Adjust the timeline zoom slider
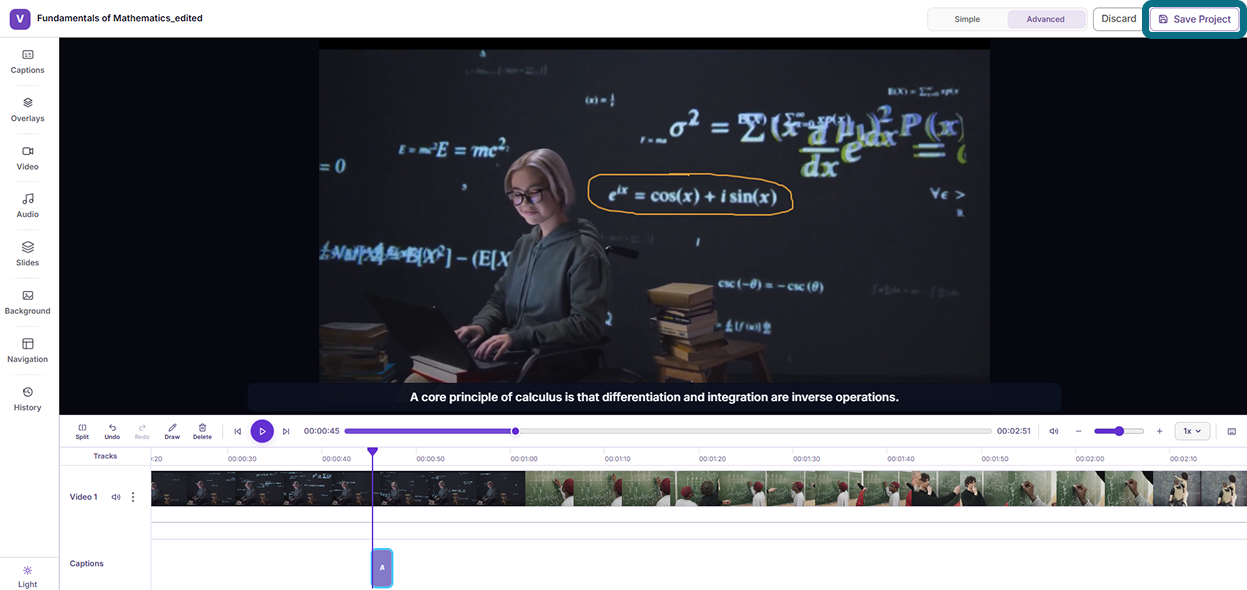Screen dimensions: 1247x590 pyautogui.click(x=1119, y=431)
